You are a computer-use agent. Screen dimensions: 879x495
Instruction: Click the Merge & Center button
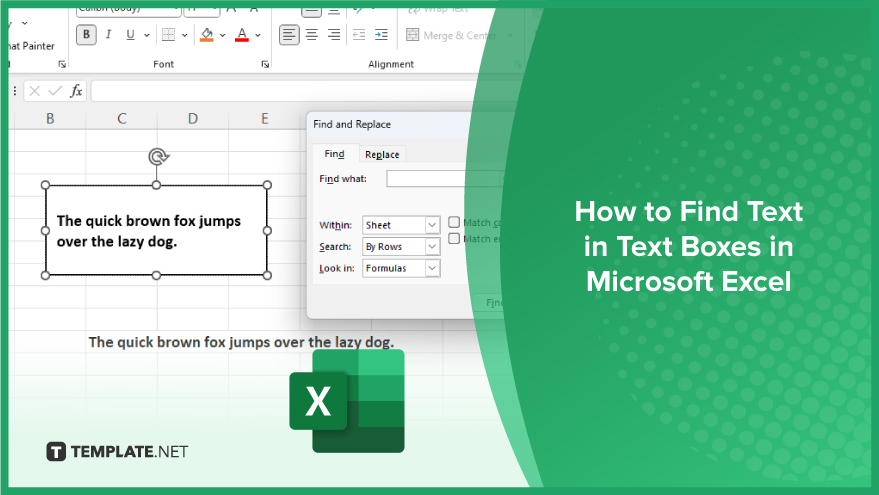(451, 35)
